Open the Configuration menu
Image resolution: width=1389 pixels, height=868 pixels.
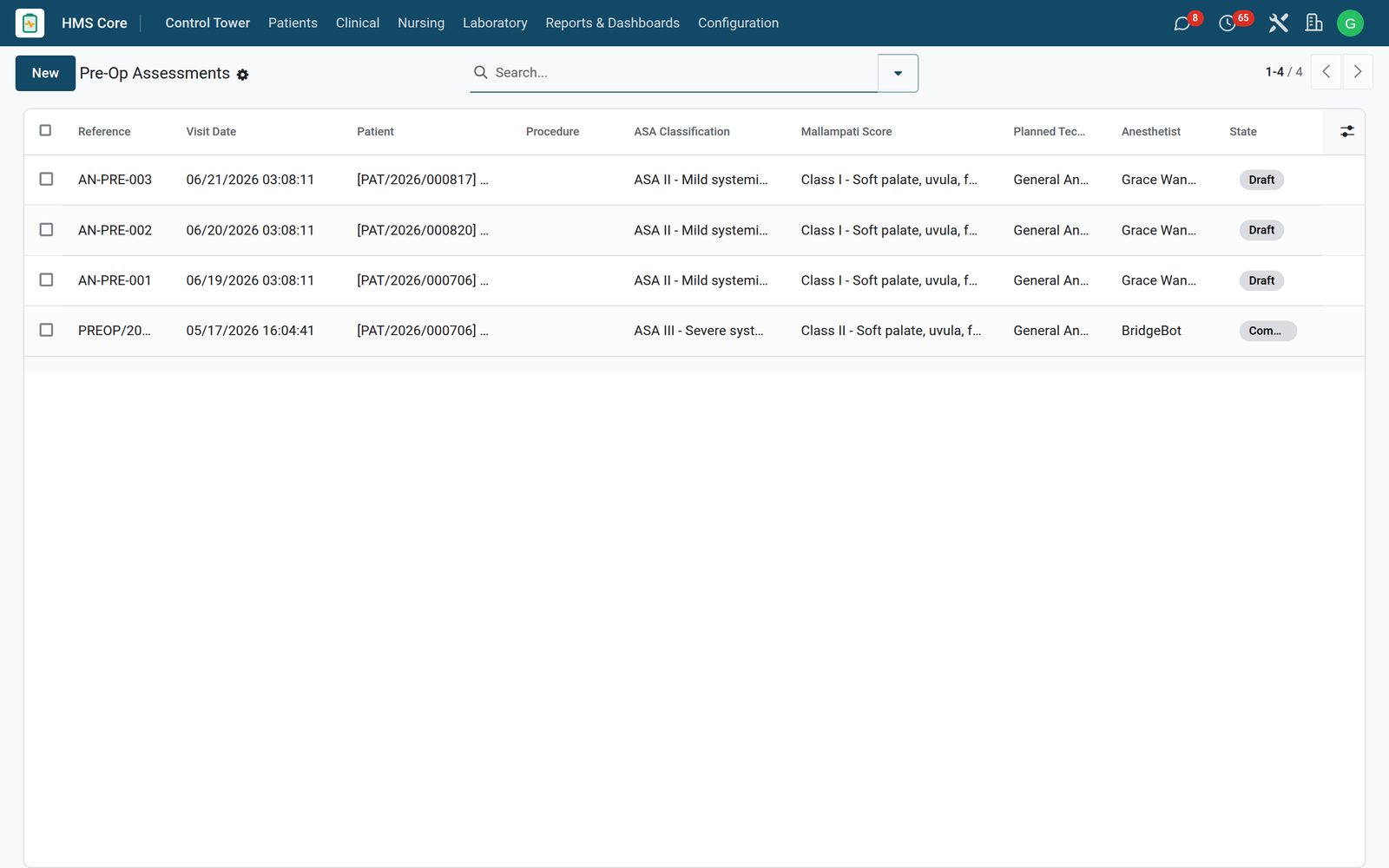click(738, 23)
